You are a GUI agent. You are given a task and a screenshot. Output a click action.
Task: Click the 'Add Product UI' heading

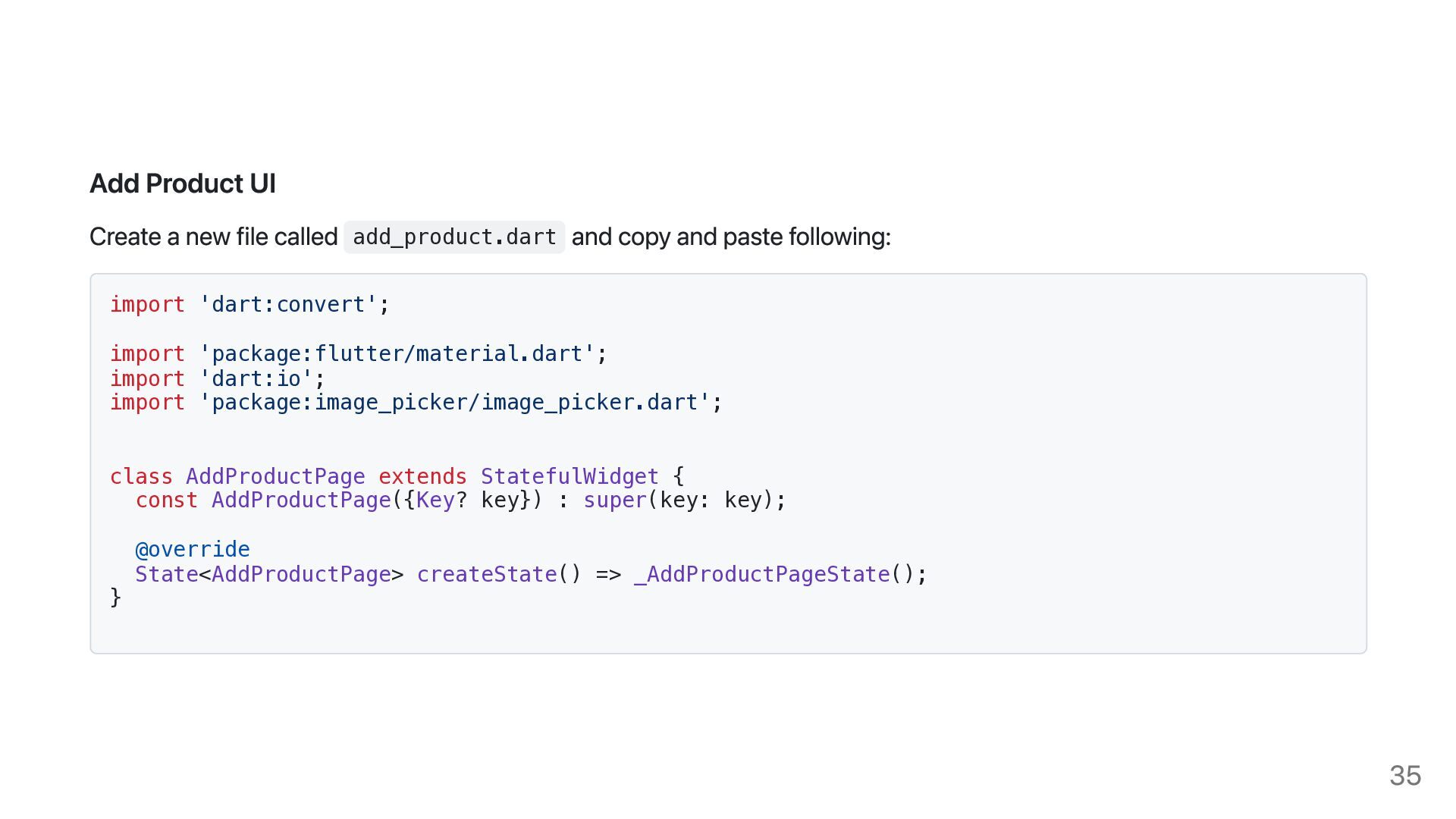182,184
